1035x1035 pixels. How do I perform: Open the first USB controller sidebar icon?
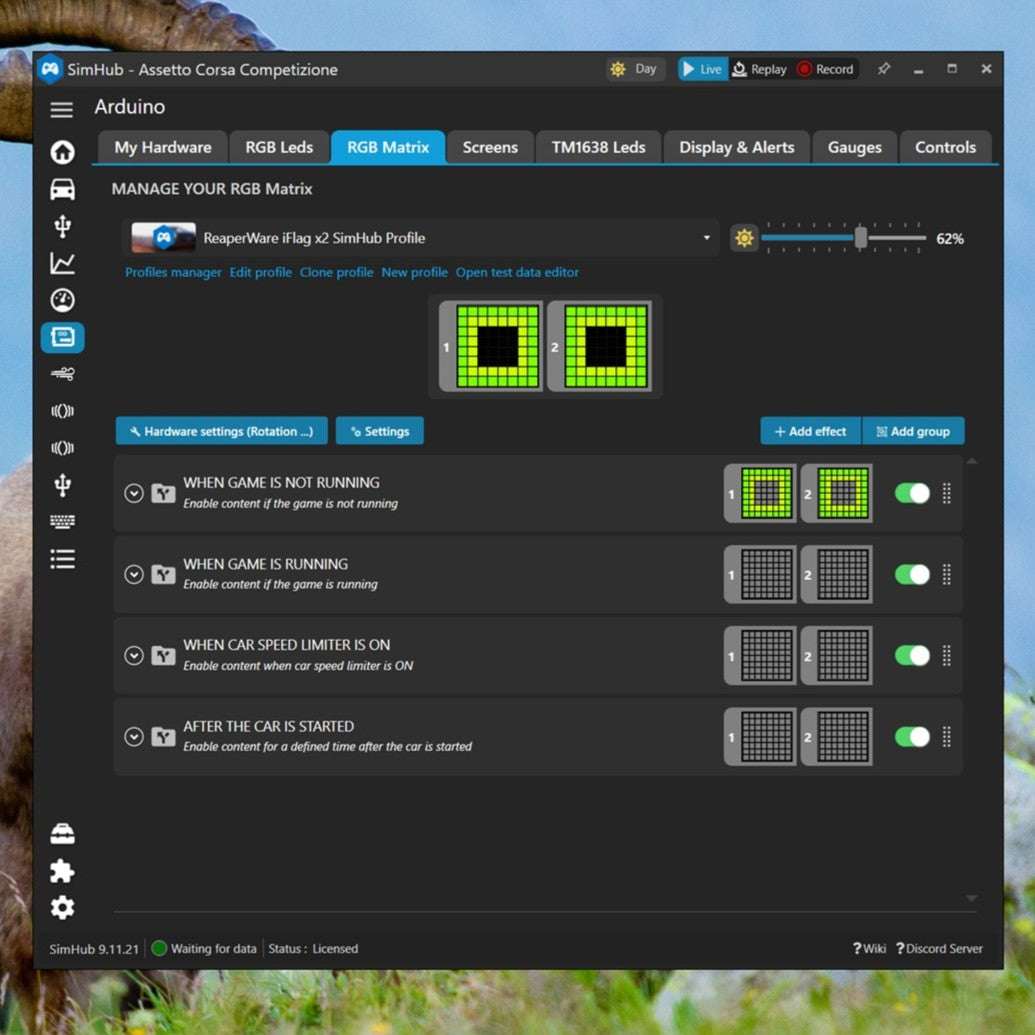tap(63, 226)
